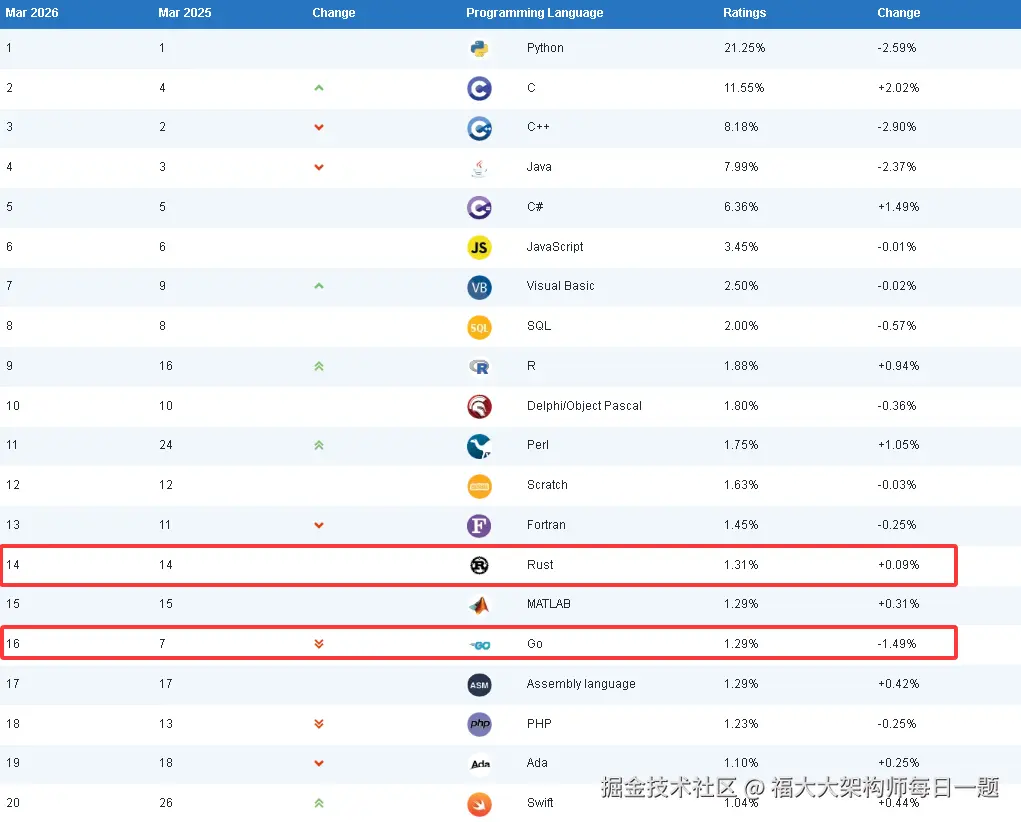Click Python's 21.25% rating
Viewport: 1021px width, 822px height.
(744, 48)
